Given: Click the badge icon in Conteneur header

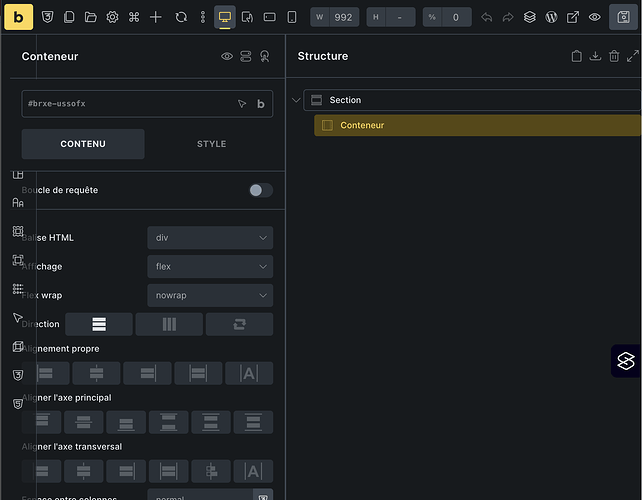Looking at the screenshot, I should pos(265,56).
